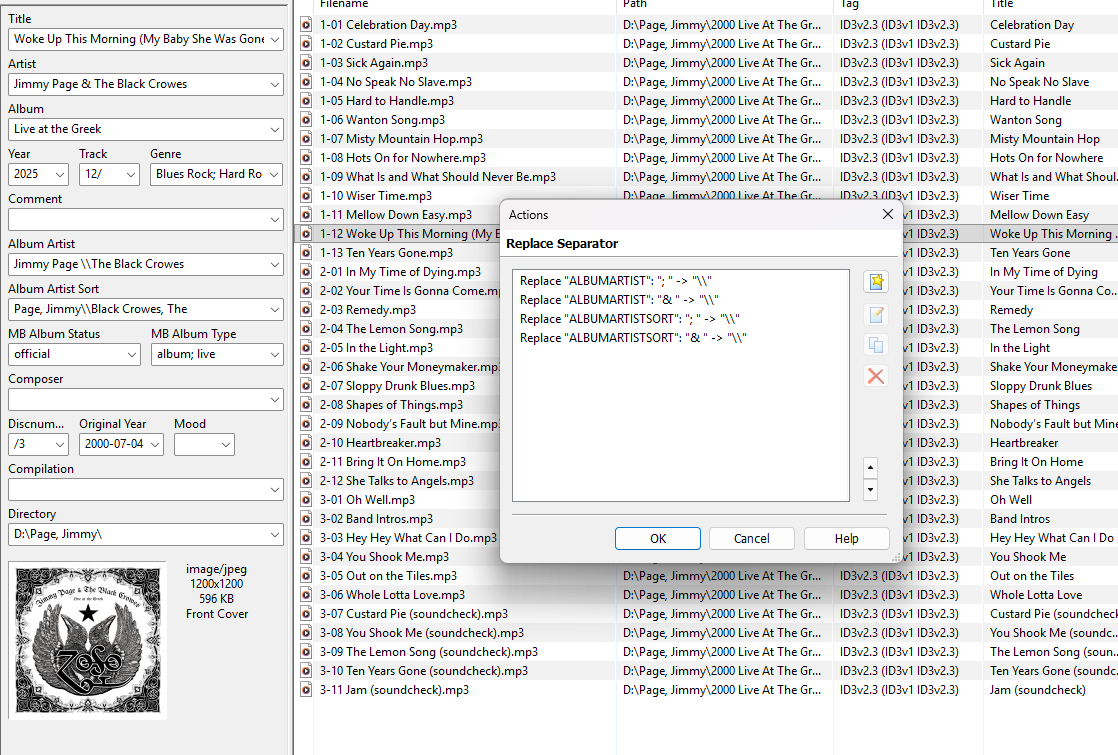Close the Actions dialog with the X

(x=887, y=214)
